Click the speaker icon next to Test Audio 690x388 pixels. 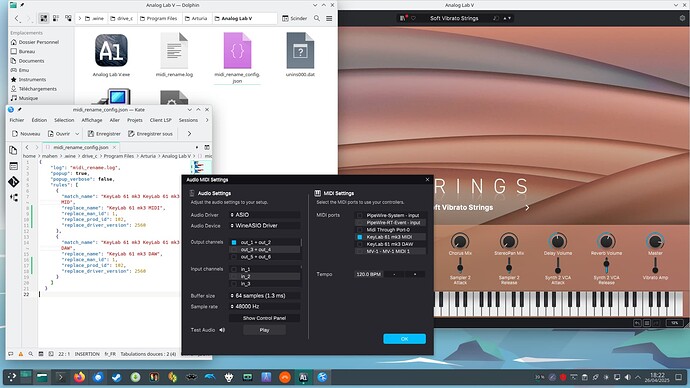coord(222,329)
